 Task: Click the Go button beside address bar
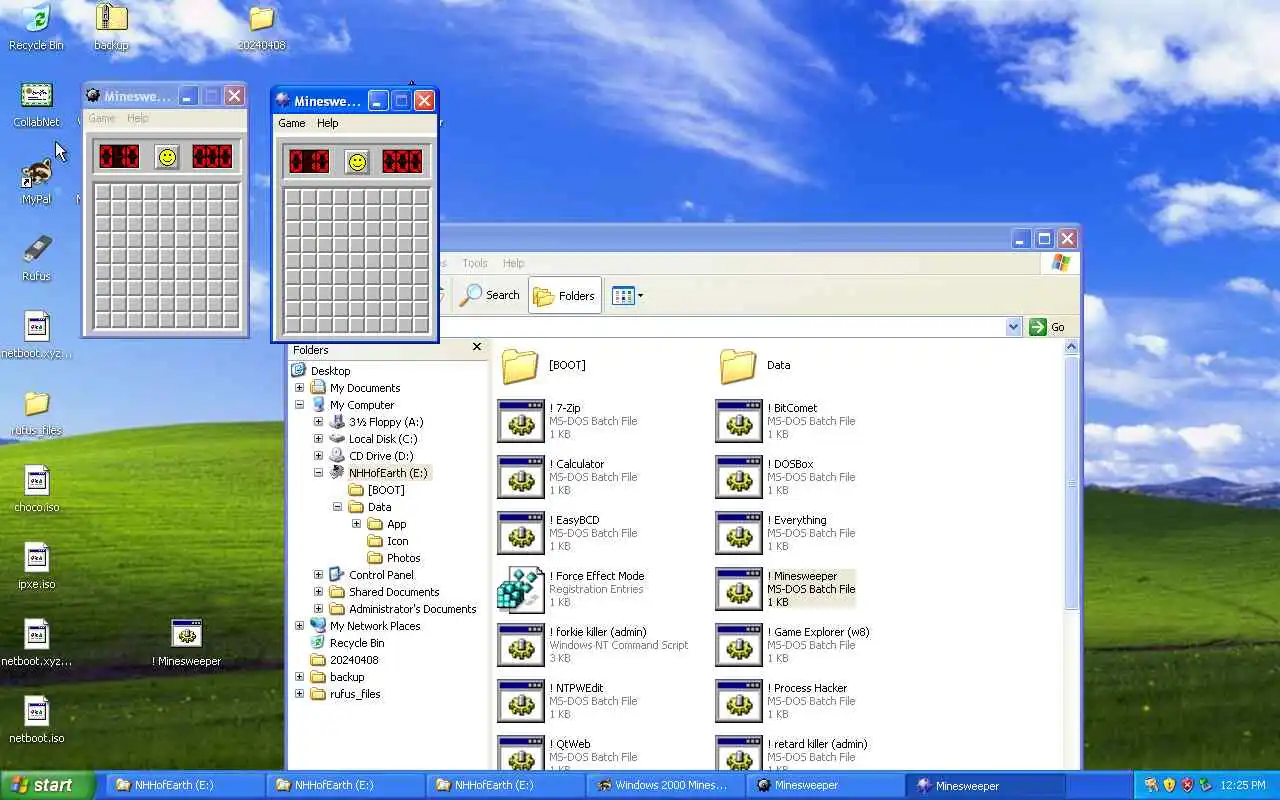pos(1048,327)
